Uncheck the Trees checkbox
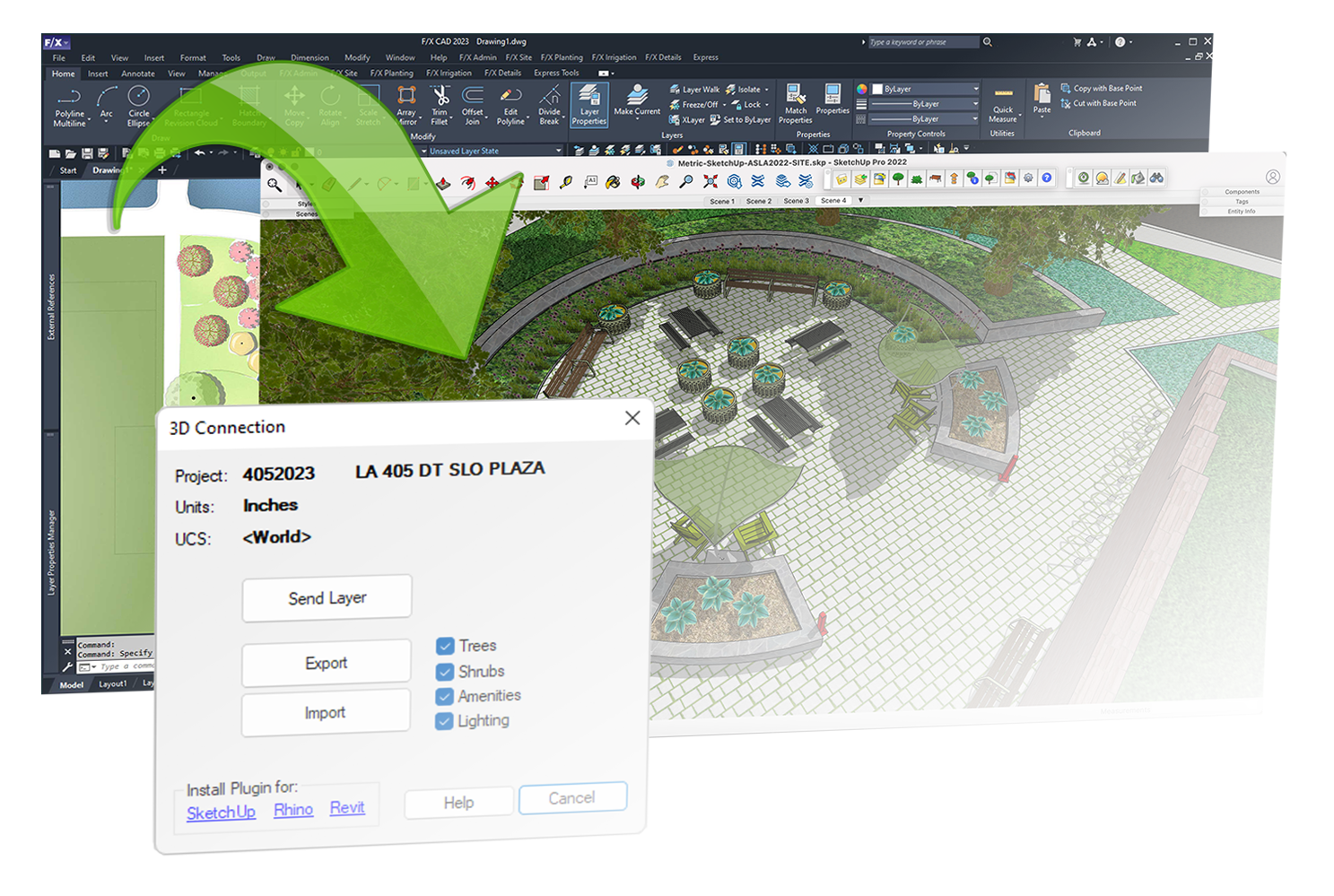Image resolution: width=1334 pixels, height=896 pixels. 445,646
